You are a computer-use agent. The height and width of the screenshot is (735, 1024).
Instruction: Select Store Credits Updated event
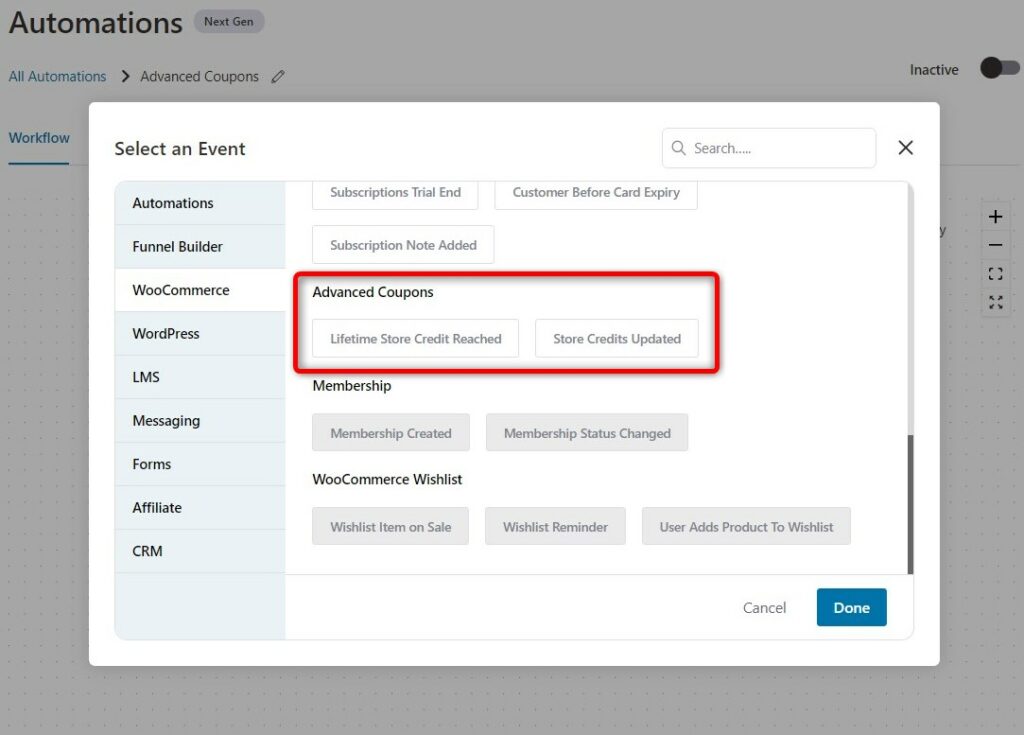pos(616,338)
